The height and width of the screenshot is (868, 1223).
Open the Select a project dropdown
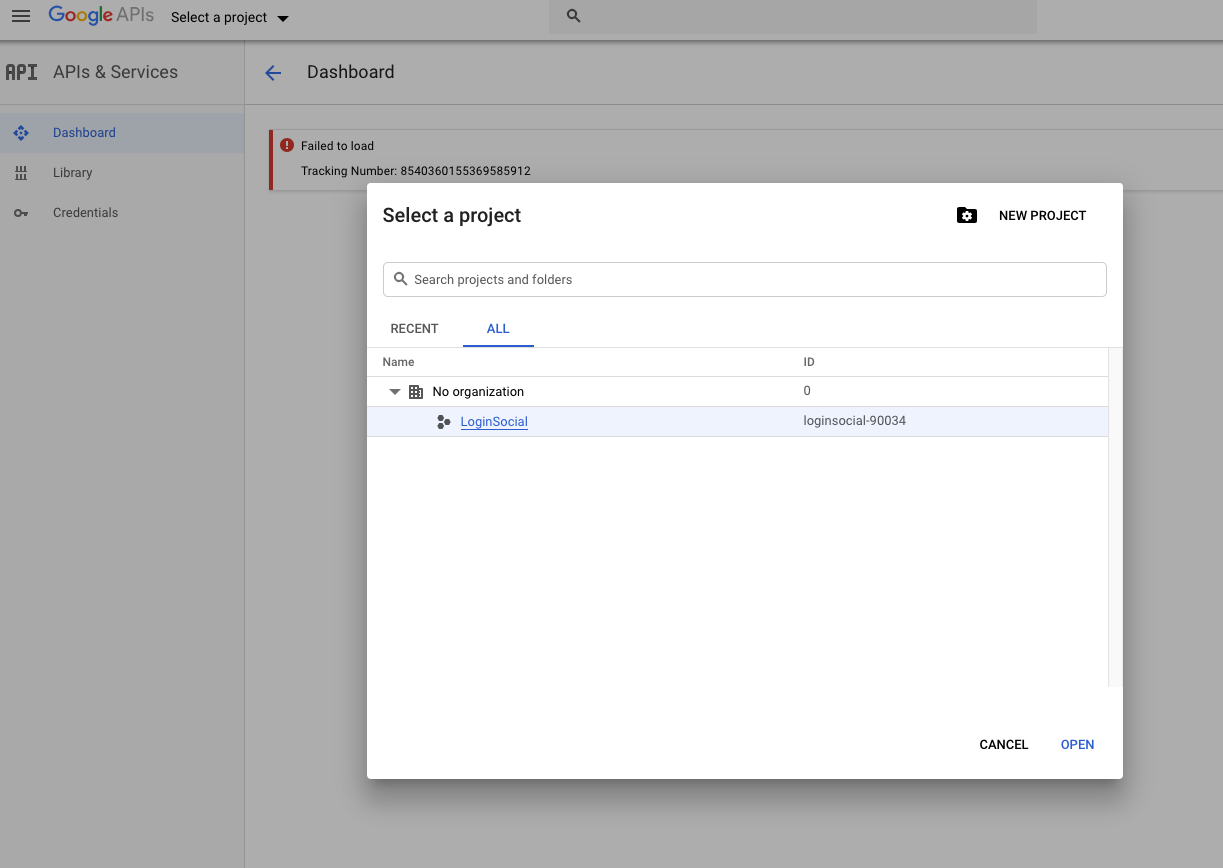229,18
